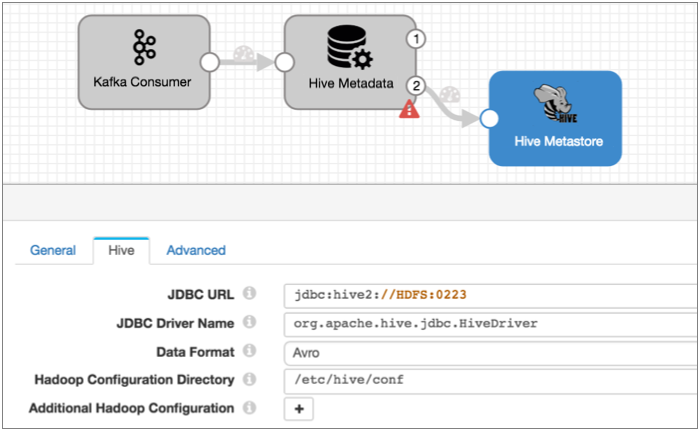Open the Data Format dropdown
This screenshot has width=700, height=431.
(490, 351)
